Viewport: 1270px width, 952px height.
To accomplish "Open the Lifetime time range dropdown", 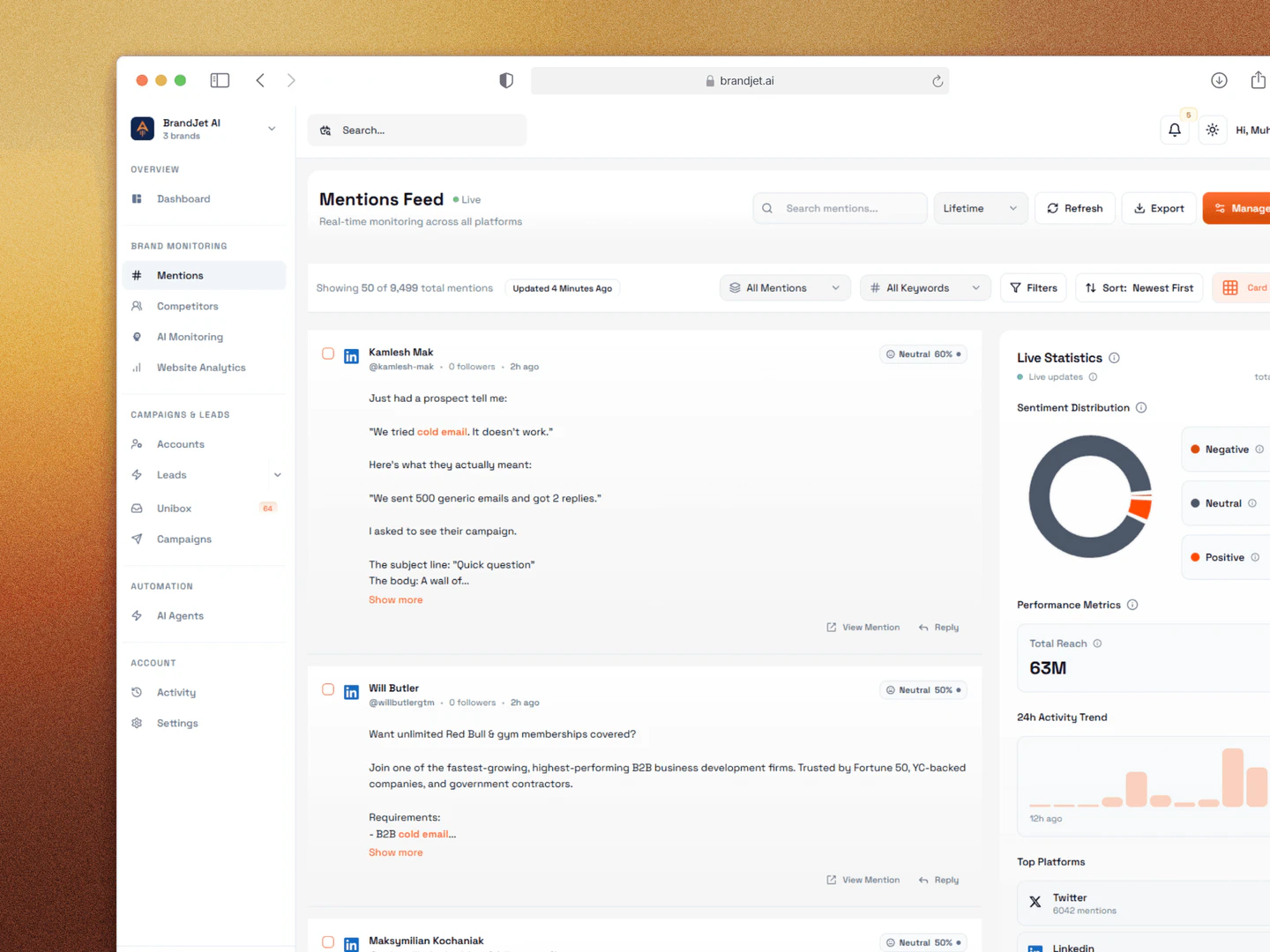I will pyautogui.click(x=980, y=208).
